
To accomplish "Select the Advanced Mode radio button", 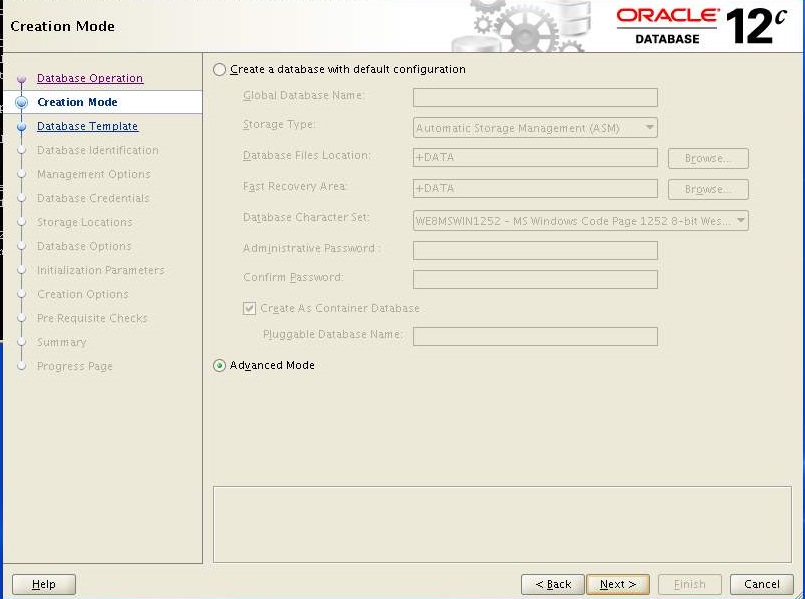I will pyautogui.click(x=219, y=365).
